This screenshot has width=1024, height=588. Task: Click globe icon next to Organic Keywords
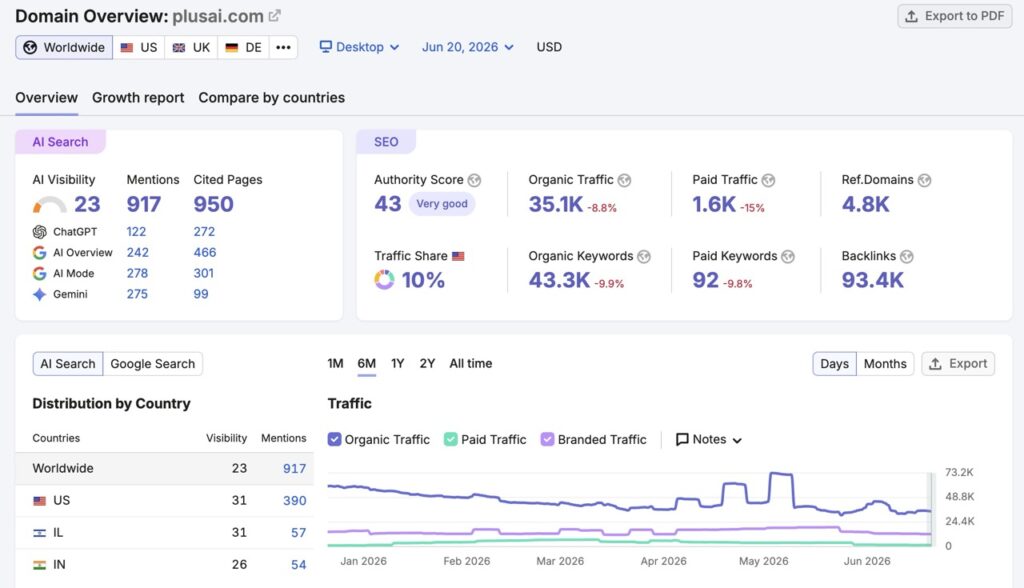tap(645, 257)
